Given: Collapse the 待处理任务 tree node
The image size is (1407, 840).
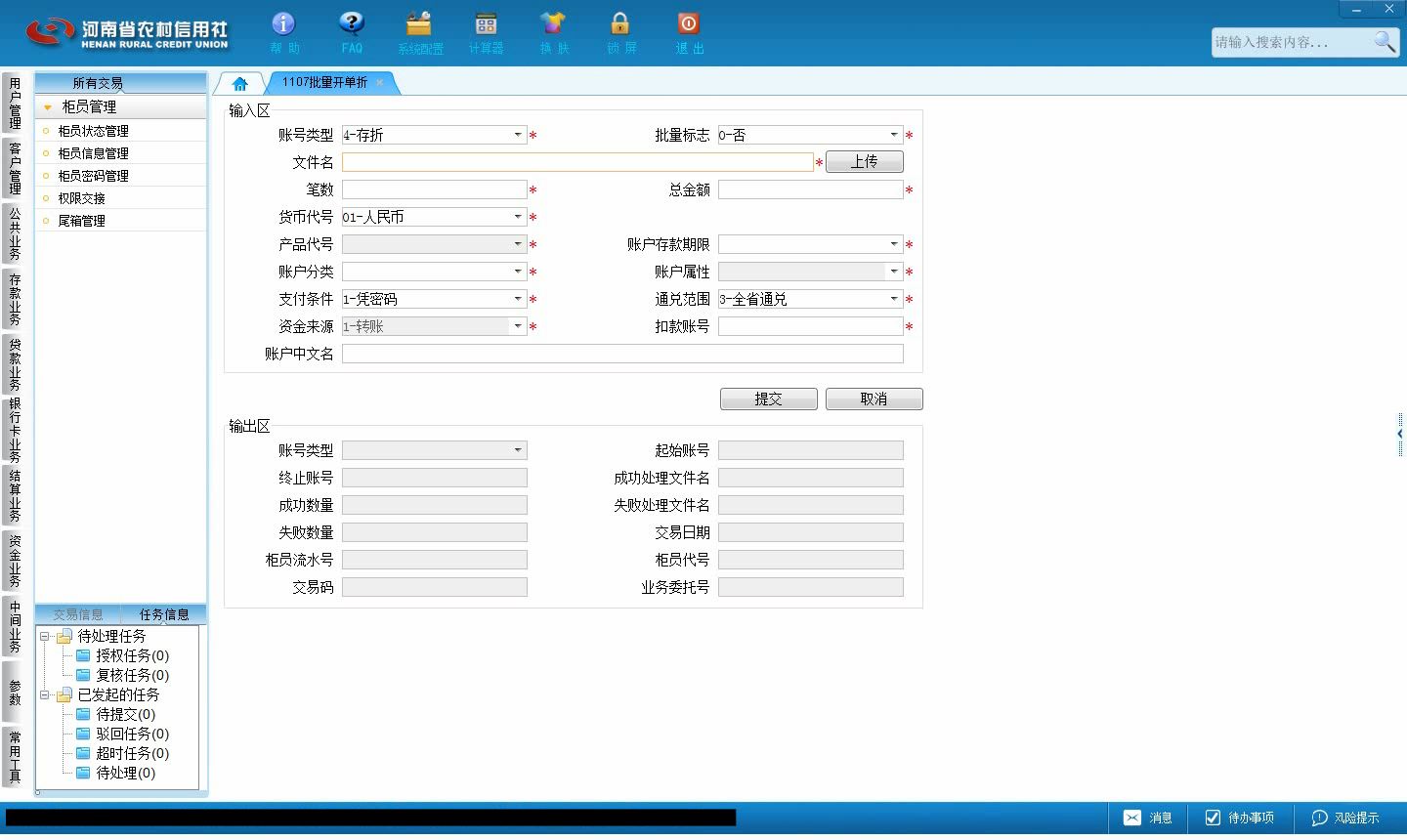Looking at the screenshot, I should [x=44, y=636].
